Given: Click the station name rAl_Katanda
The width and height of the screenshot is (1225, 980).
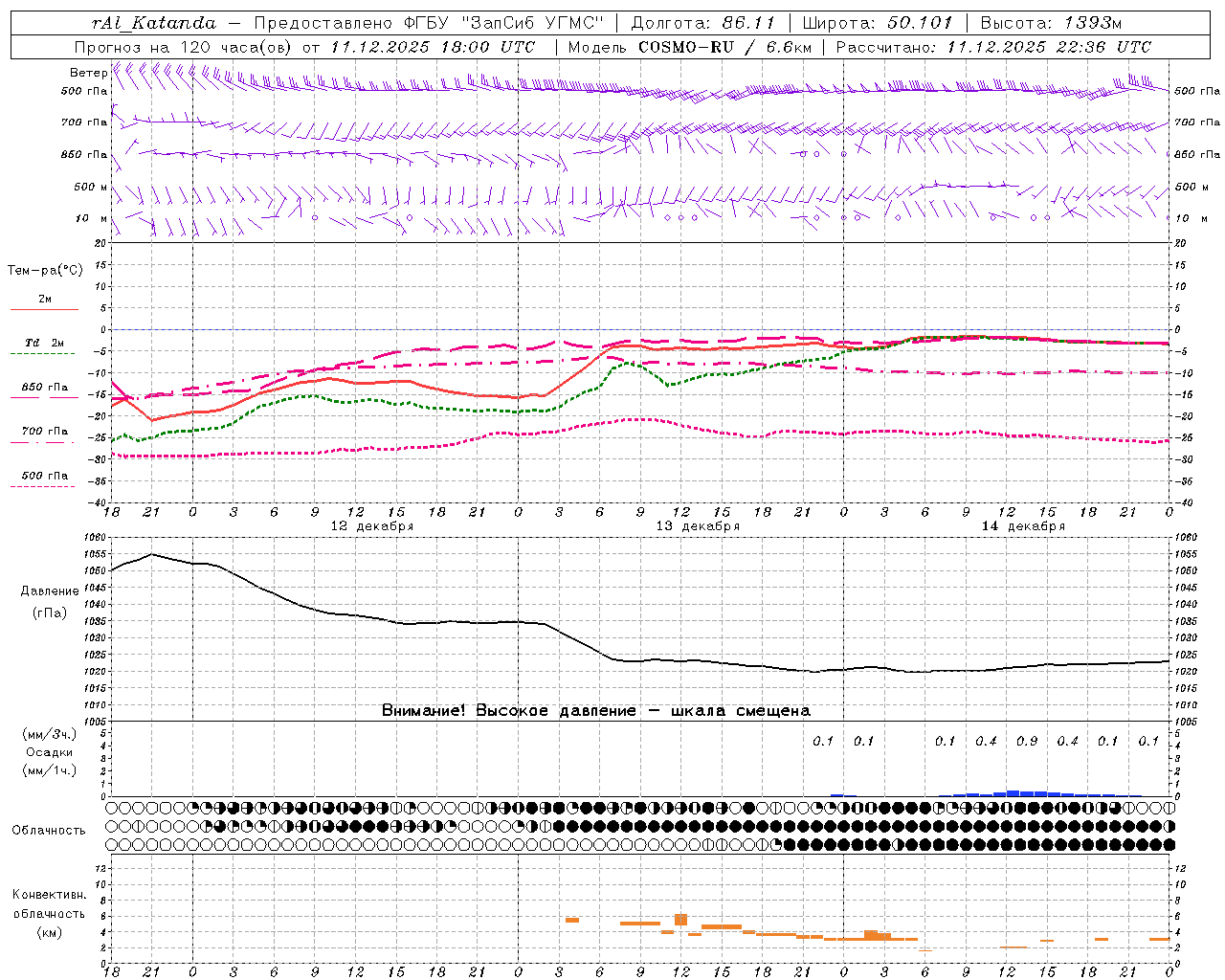Looking at the screenshot, I should (154, 23).
